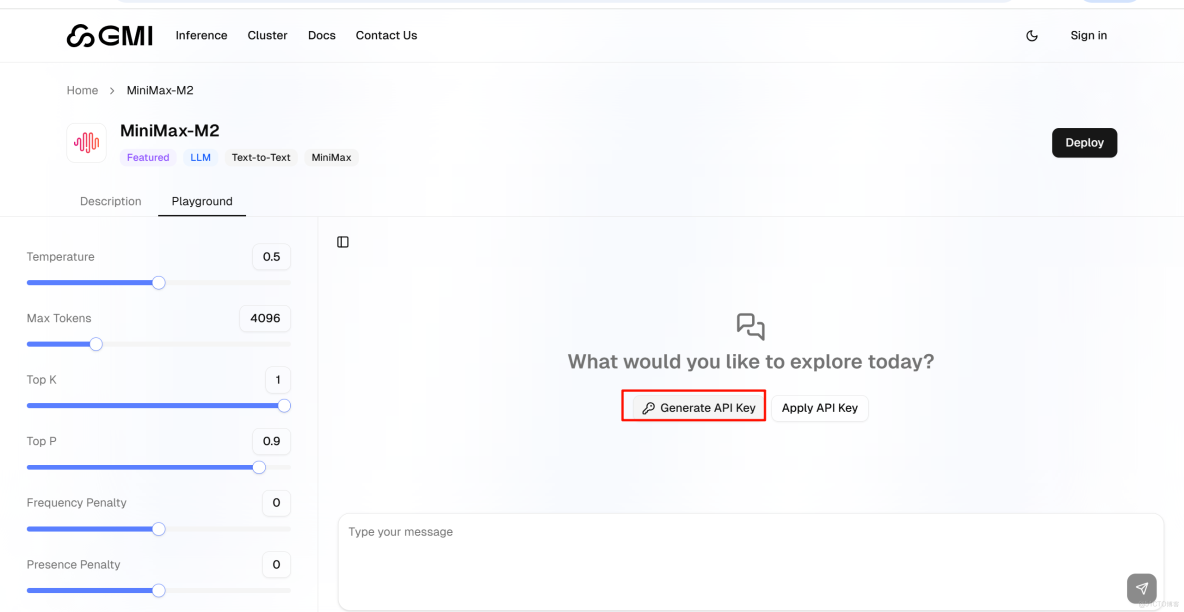Click the MiniMax-M2 waveform model icon

click(x=86, y=142)
